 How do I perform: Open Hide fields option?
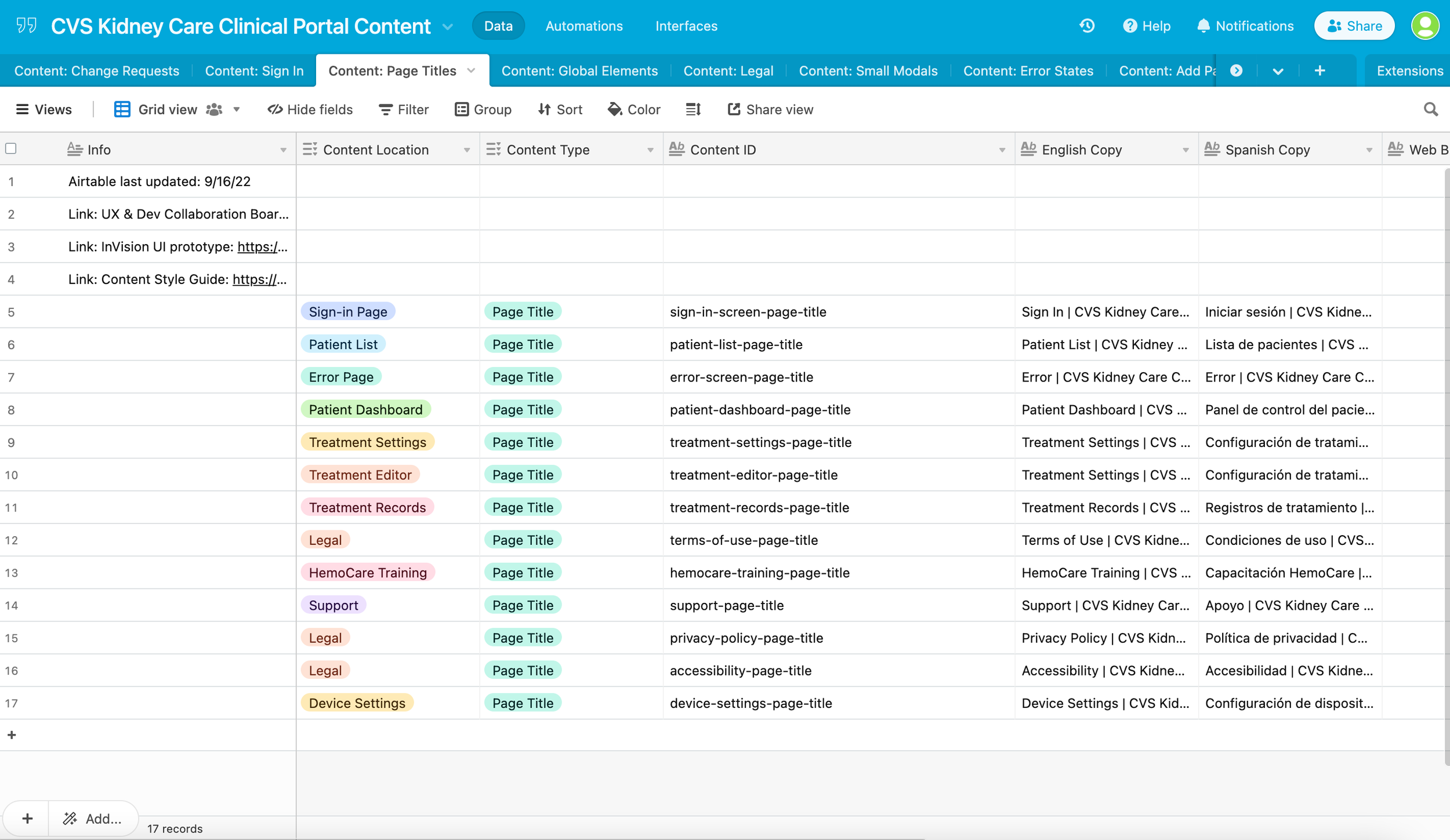point(310,110)
